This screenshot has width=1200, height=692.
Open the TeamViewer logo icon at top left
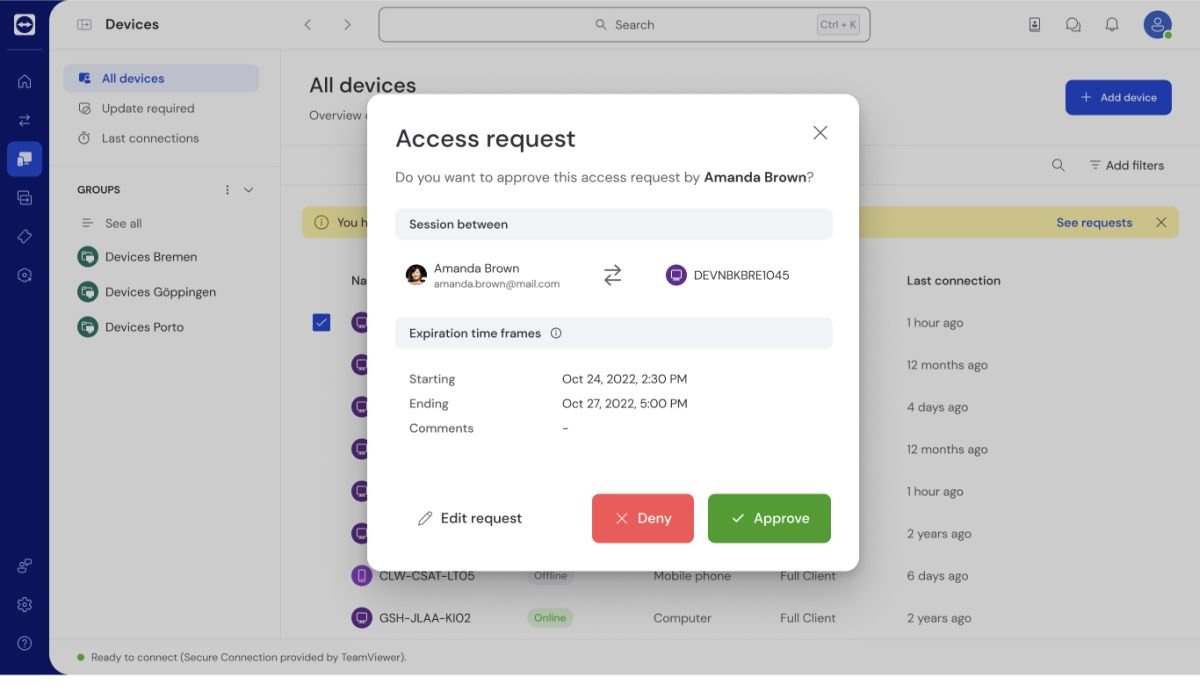pos(24,24)
